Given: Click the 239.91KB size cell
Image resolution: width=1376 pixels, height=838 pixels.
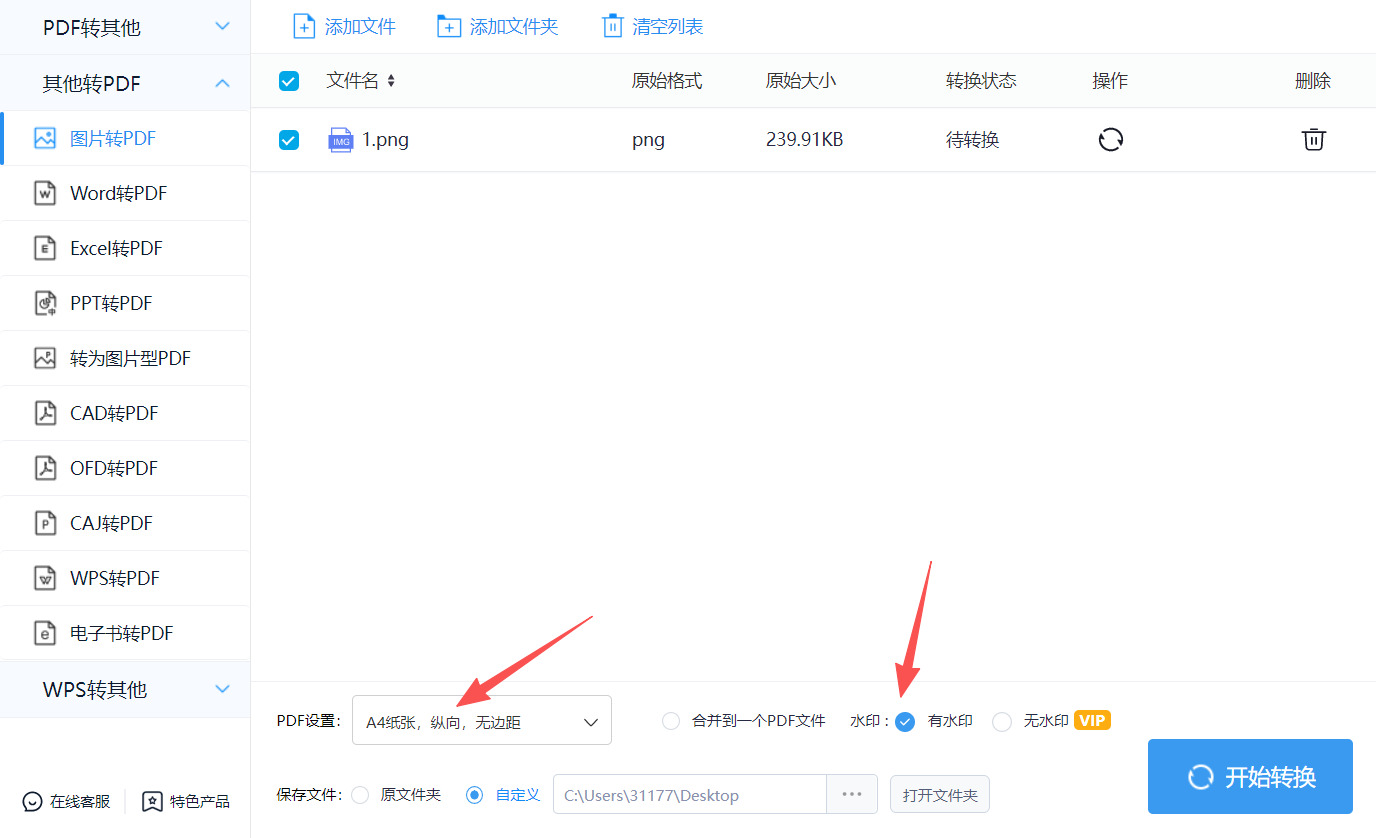Looking at the screenshot, I should pos(805,140).
